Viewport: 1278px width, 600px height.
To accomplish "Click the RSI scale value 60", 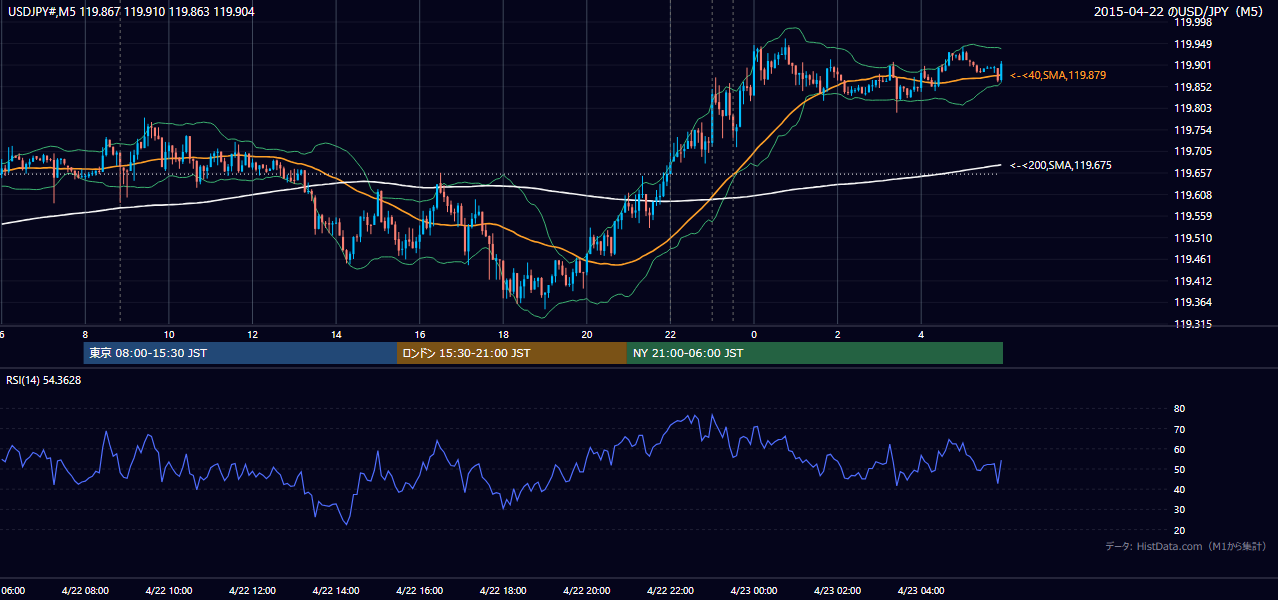I will pos(1179,449).
